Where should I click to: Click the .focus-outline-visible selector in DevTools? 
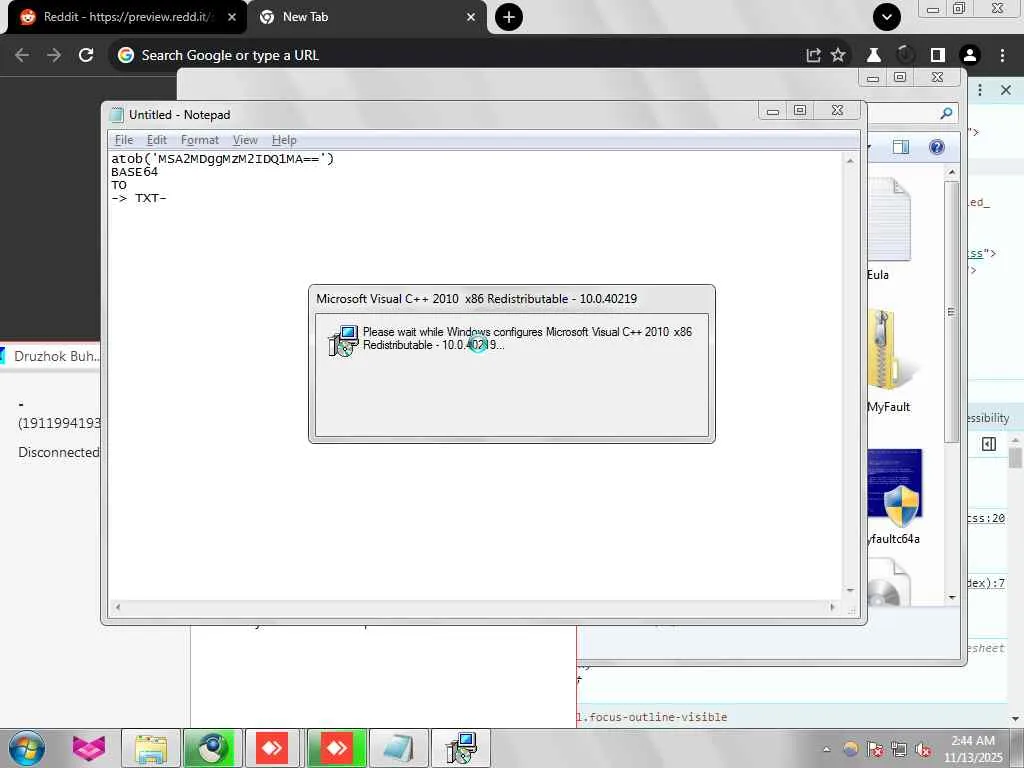click(652, 717)
